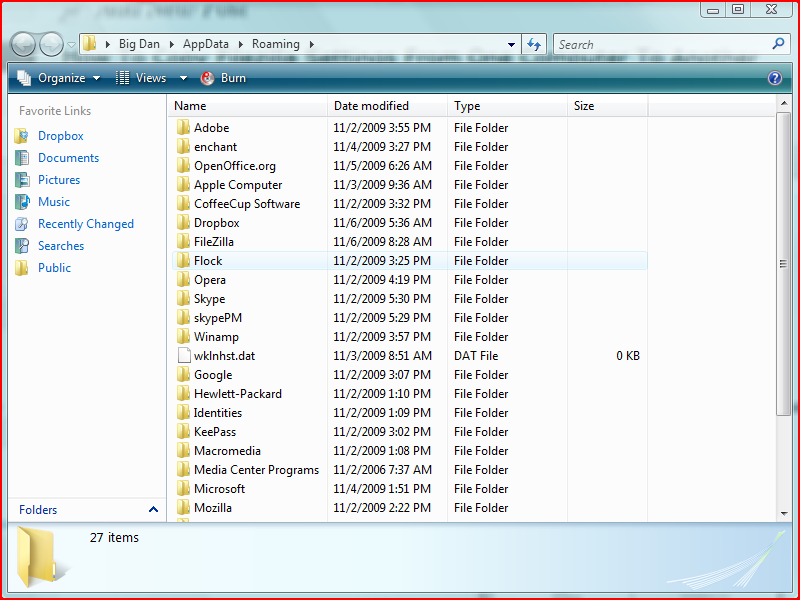Click the magnifying glass search icon

tap(778, 44)
